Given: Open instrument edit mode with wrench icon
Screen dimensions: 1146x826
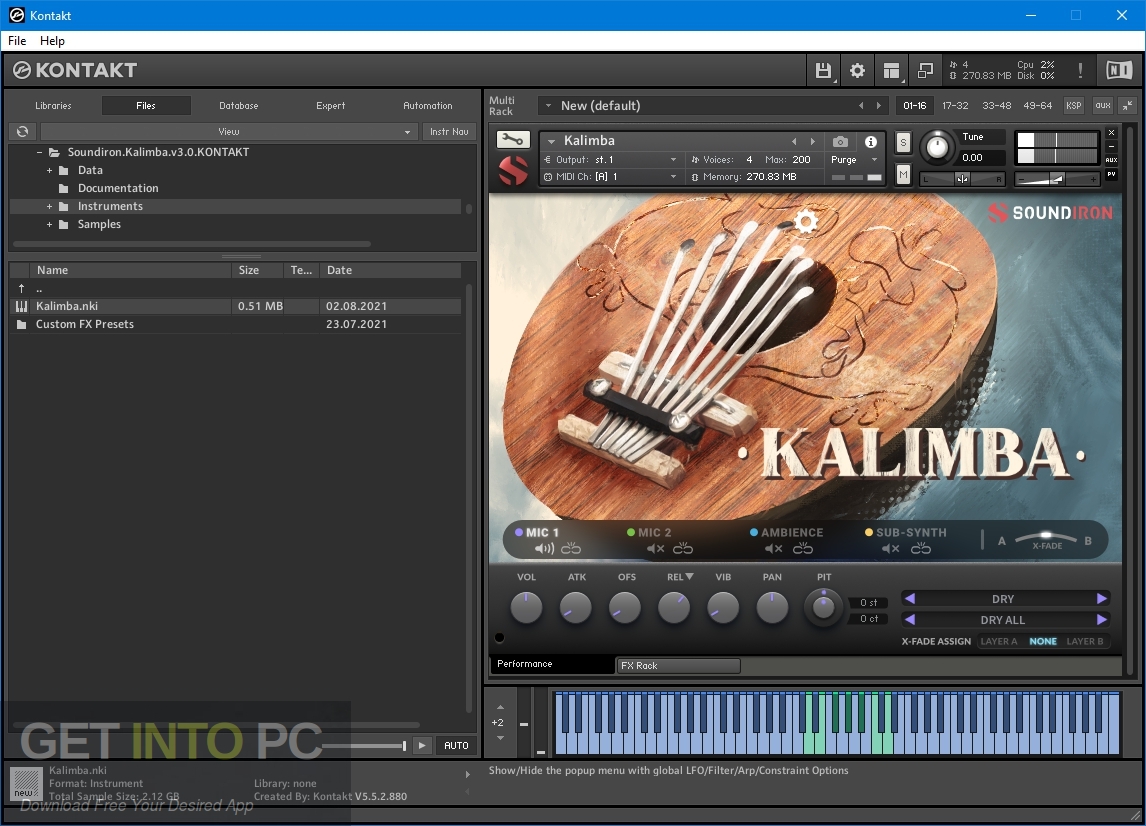Looking at the screenshot, I should (513, 139).
